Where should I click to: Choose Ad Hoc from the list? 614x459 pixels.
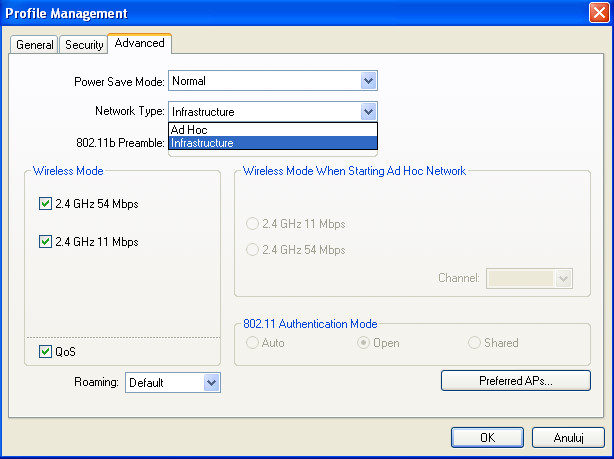[x=273, y=130]
